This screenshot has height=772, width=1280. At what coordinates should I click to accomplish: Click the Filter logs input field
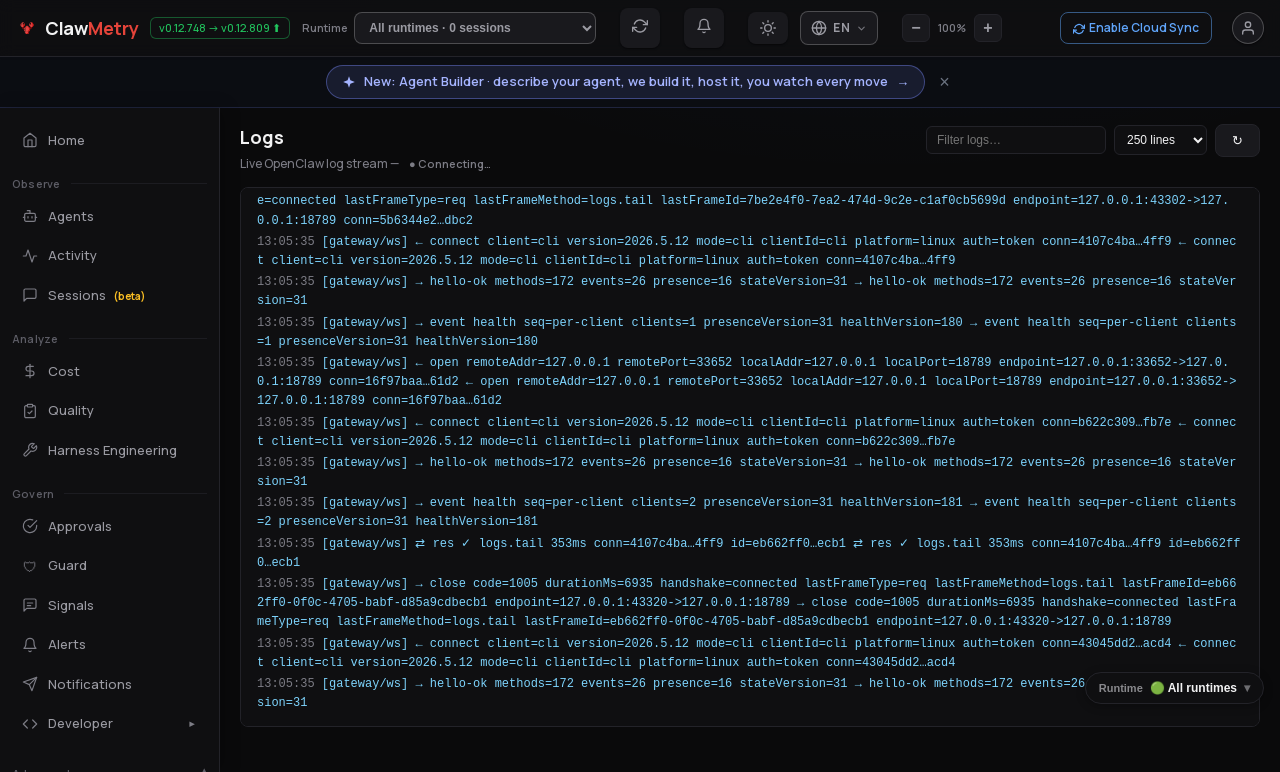[1016, 140]
